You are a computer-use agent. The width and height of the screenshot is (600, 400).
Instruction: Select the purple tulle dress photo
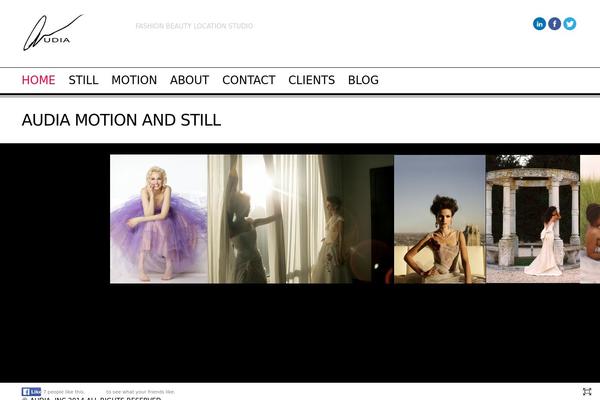[159, 219]
